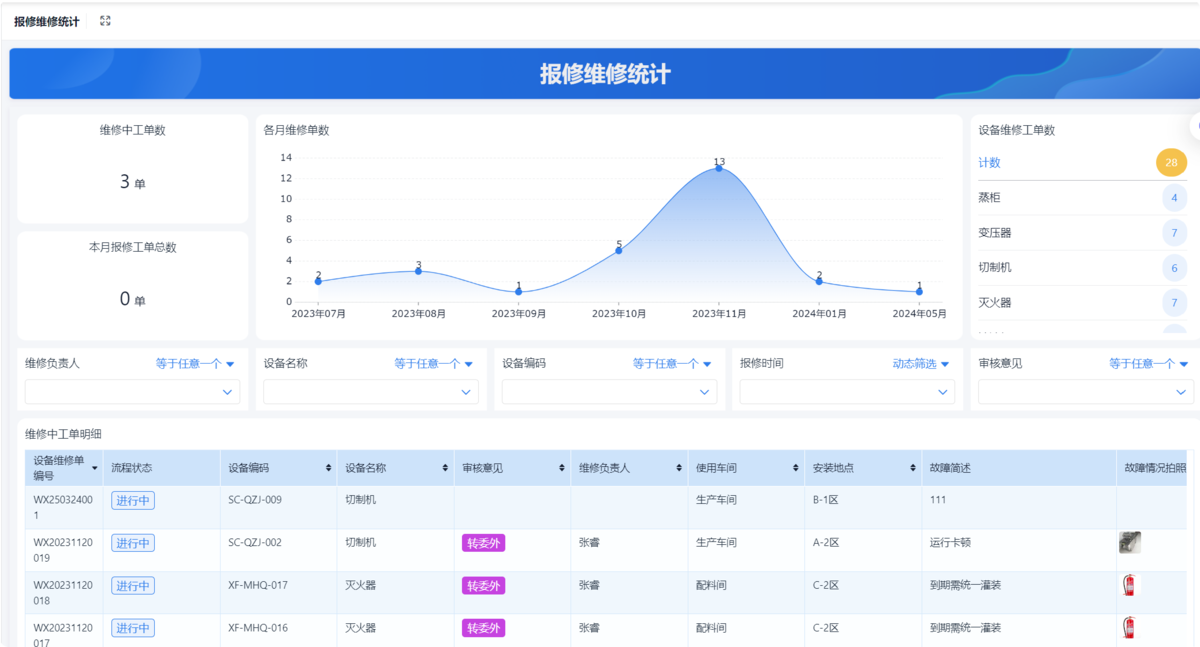Click the fire extinguisher fault photo thumbnail

click(x=1130, y=585)
